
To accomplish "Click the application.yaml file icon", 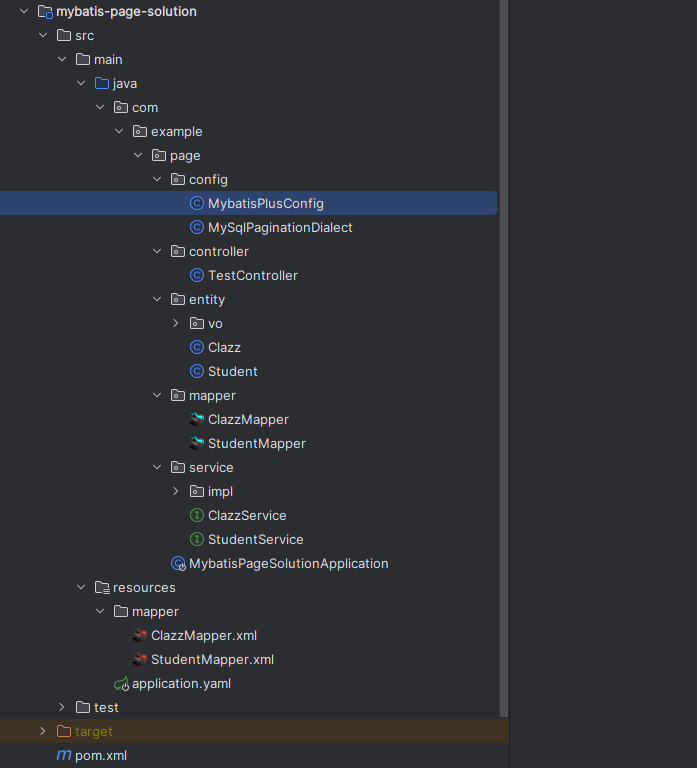I will pyautogui.click(x=121, y=683).
